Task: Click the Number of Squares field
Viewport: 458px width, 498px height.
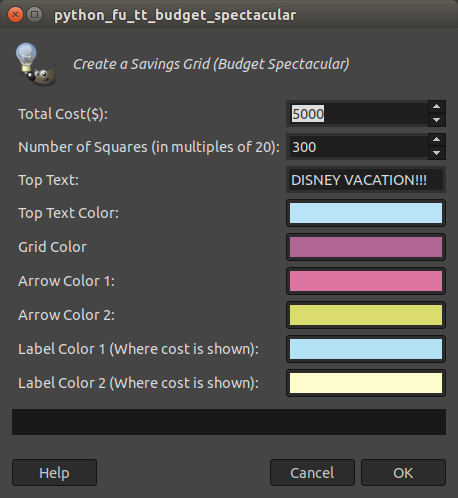Action: coord(357,147)
